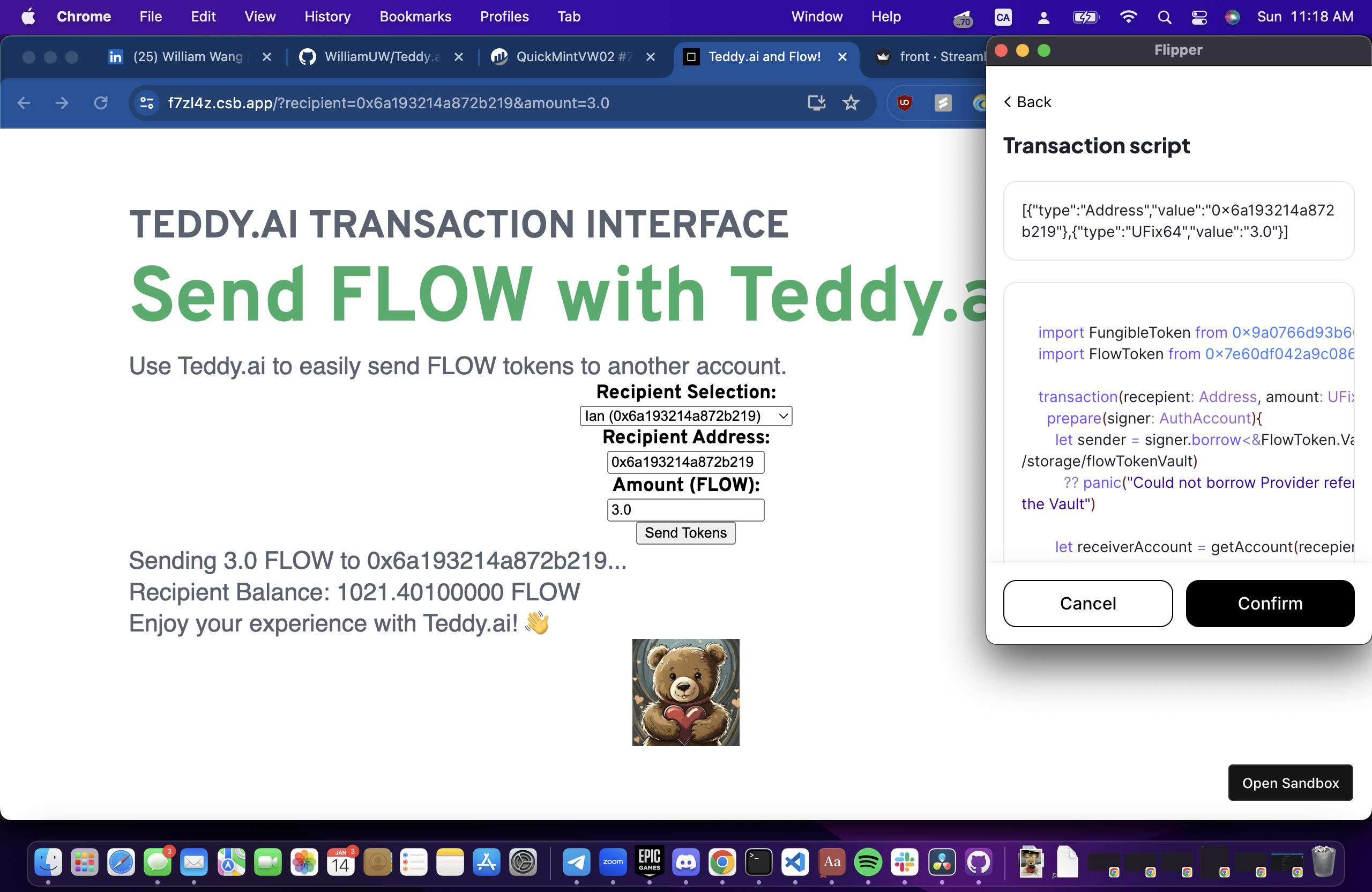The image size is (1372, 892).
Task: Bookmark page with the star icon
Action: click(x=851, y=103)
